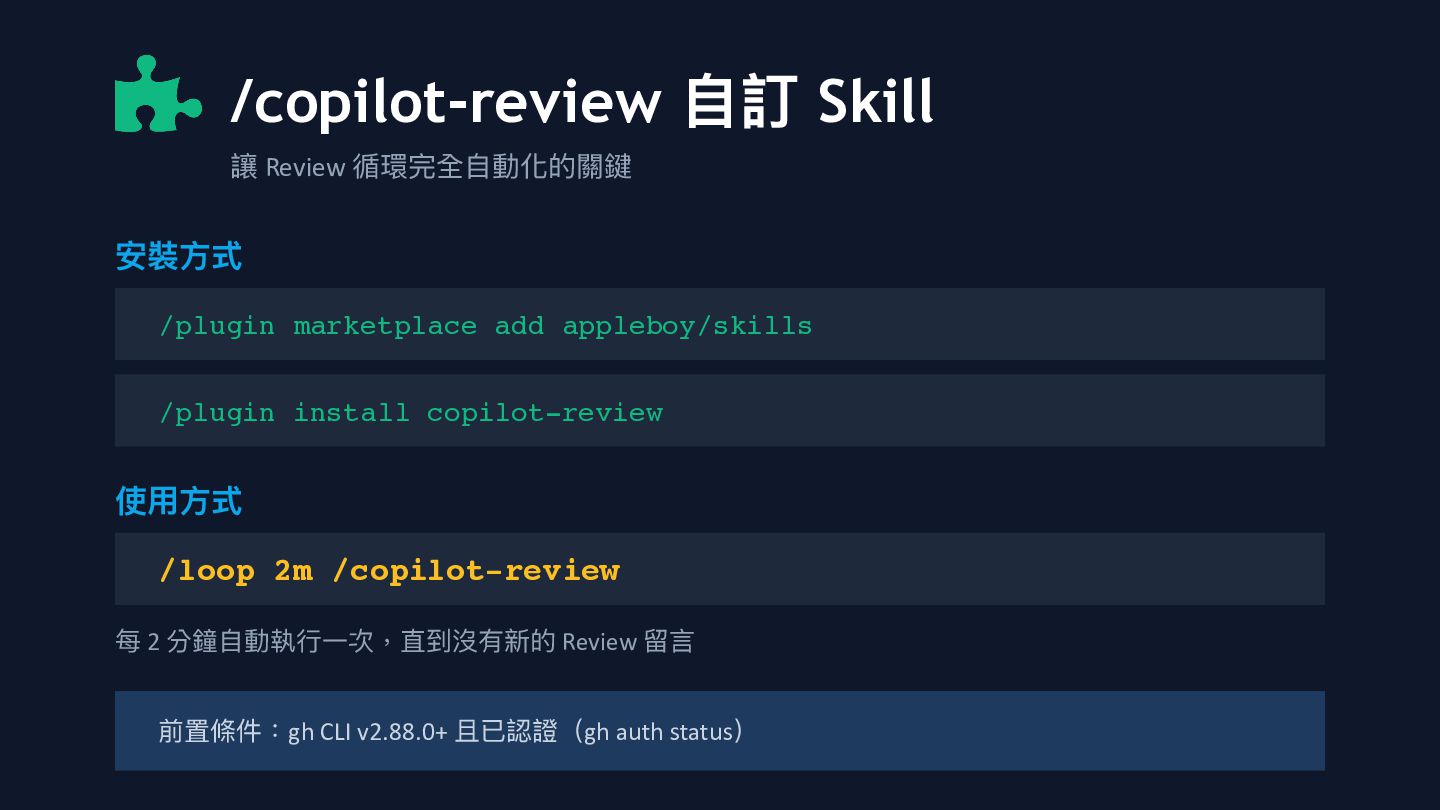The height and width of the screenshot is (810, 1440).
Task: Select the title '/copilot-review 自訂 Skill'
Action: [582, 101]
